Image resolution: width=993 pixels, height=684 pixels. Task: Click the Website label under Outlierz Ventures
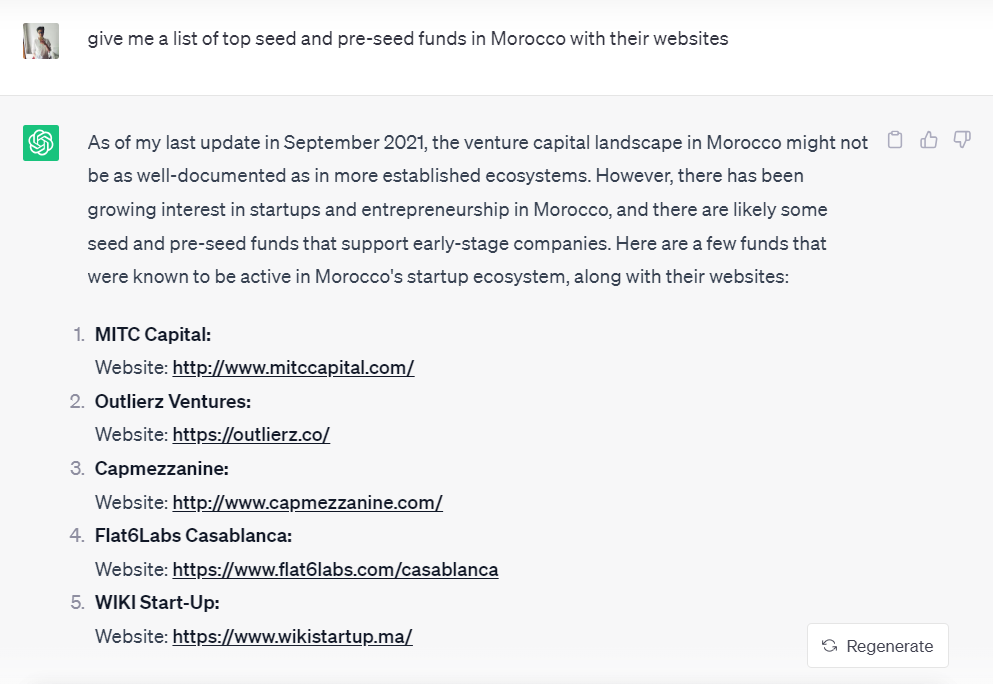click(x=132, y=435)
